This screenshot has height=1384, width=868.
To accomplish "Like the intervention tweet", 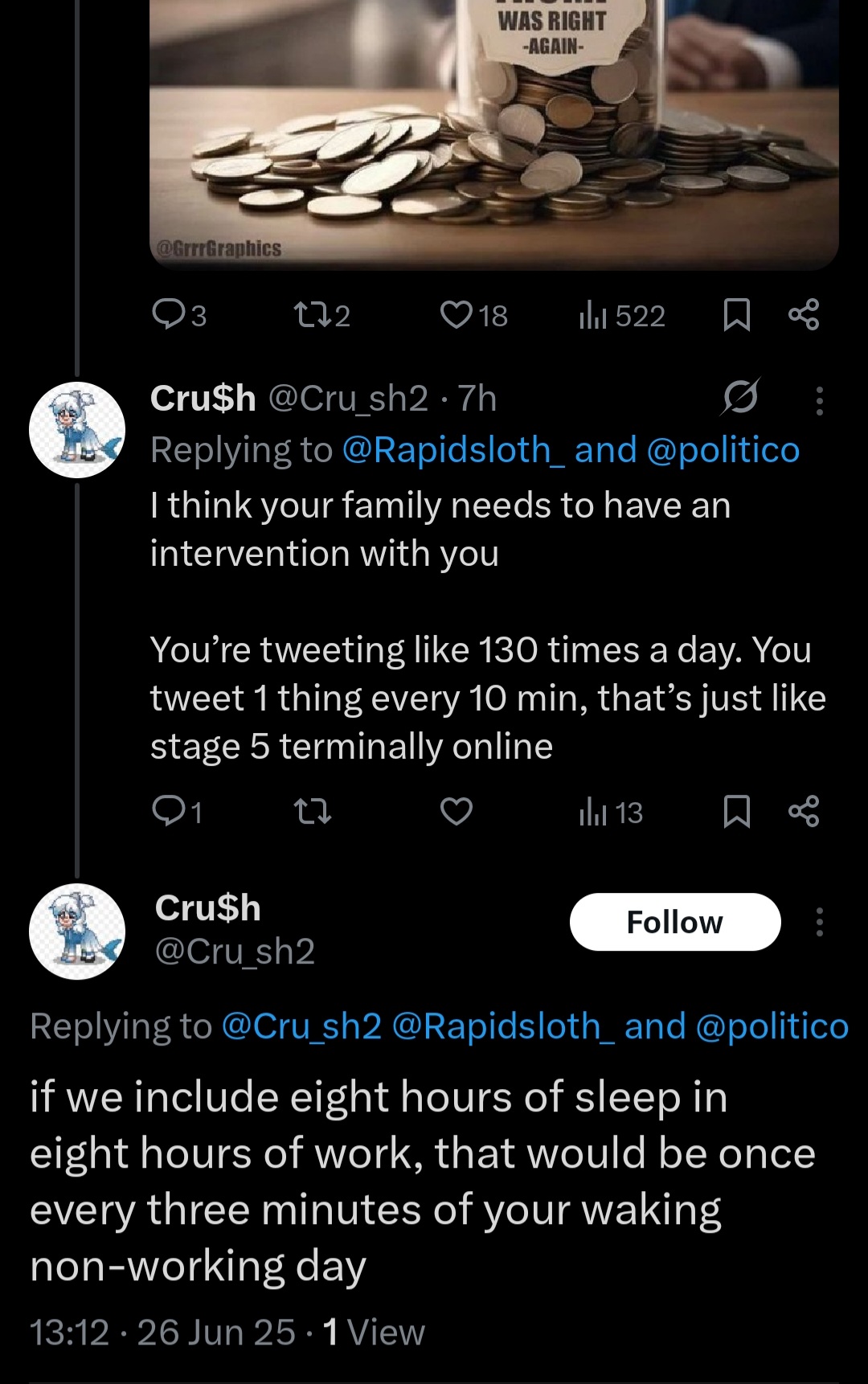I will pos(457,812).
